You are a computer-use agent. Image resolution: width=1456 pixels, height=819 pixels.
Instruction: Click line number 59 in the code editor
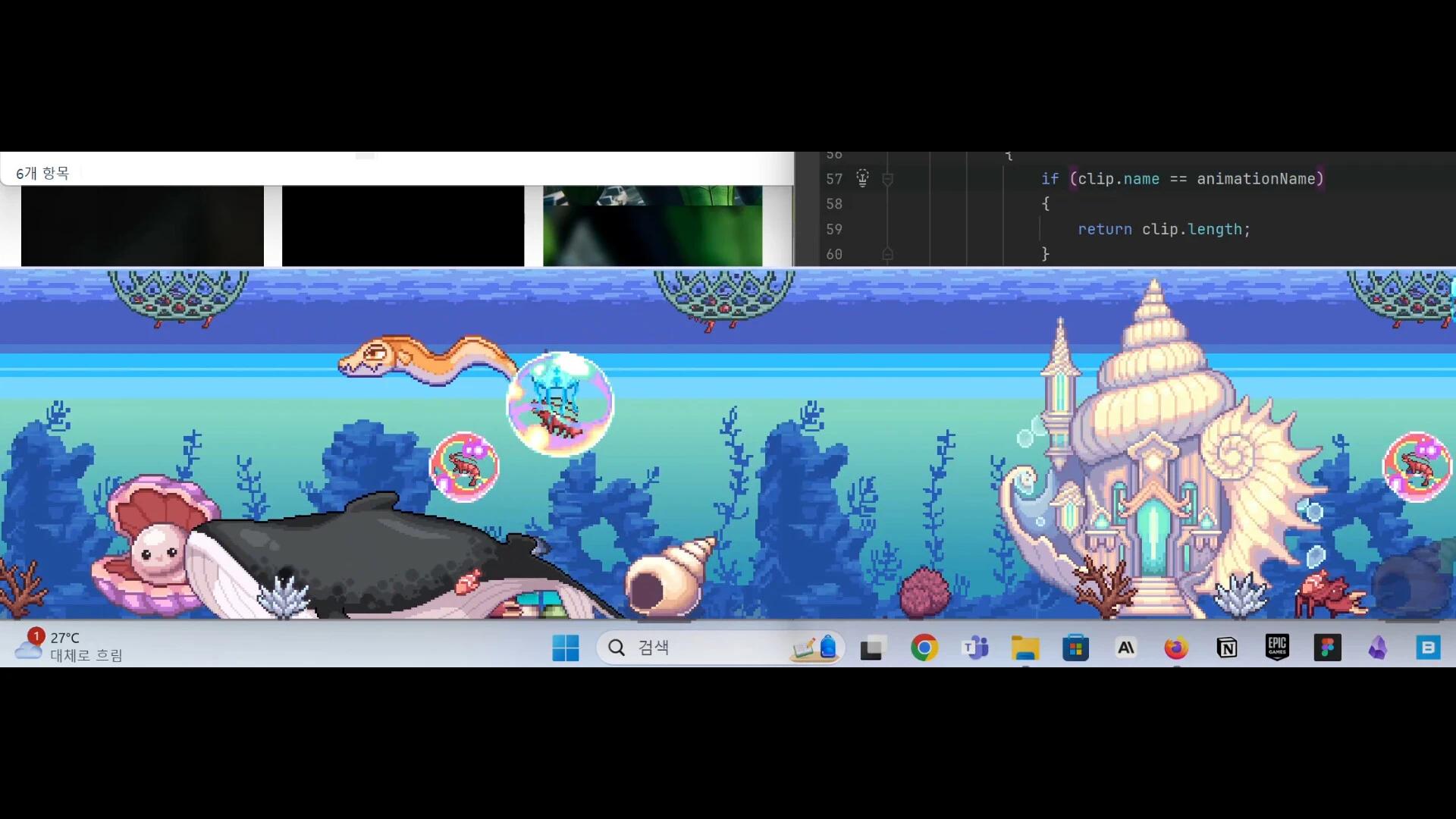click(x=834, y=229)
